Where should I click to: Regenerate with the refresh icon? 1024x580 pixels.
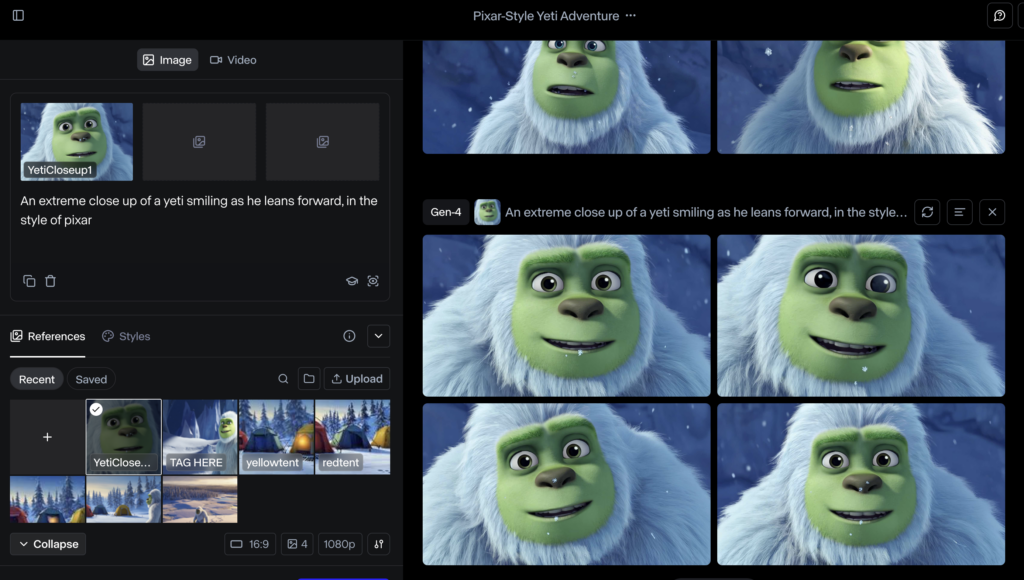click(927, 212)
